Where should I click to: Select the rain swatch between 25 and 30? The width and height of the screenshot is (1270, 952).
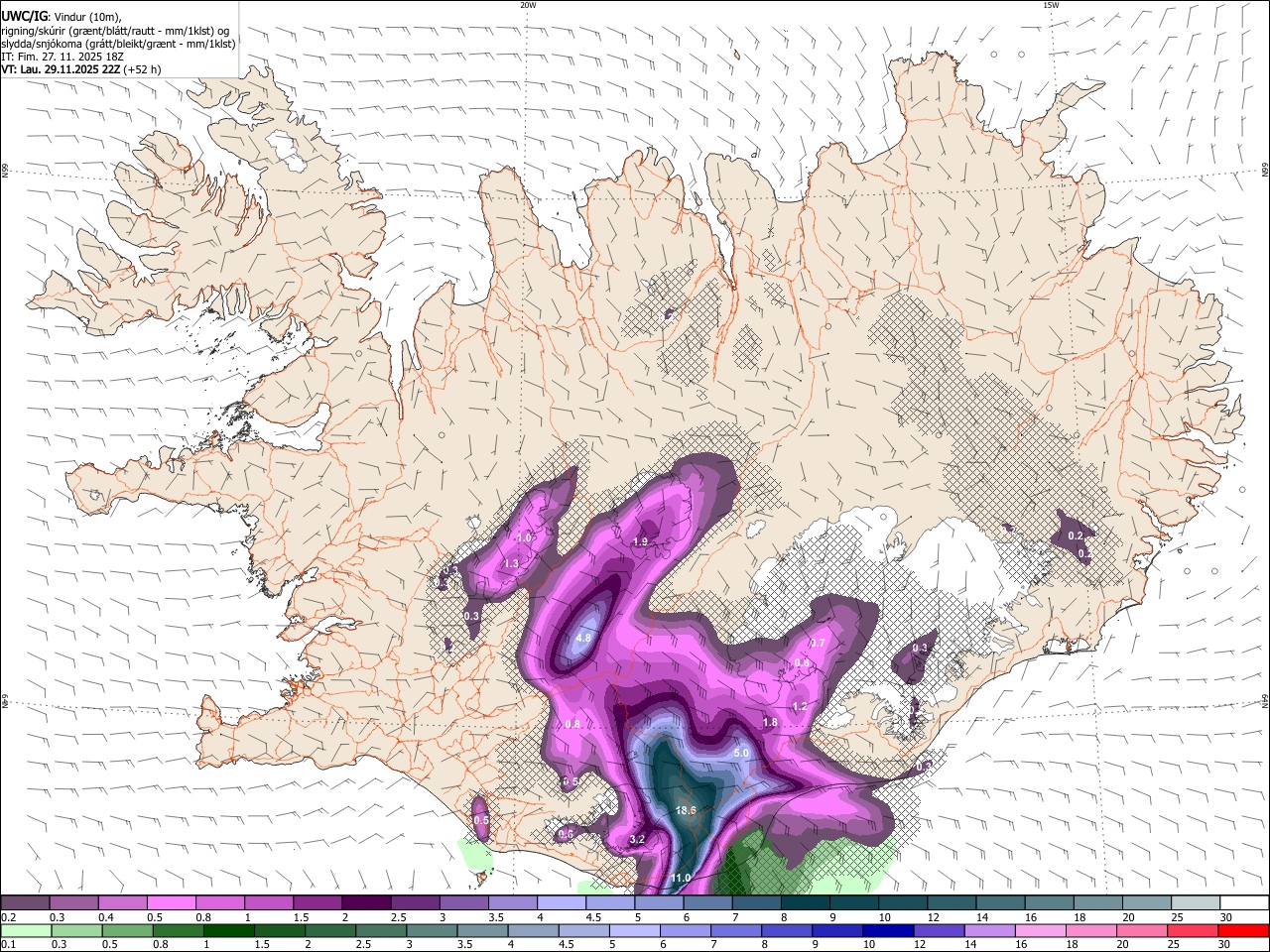(x=1192, y=930)
